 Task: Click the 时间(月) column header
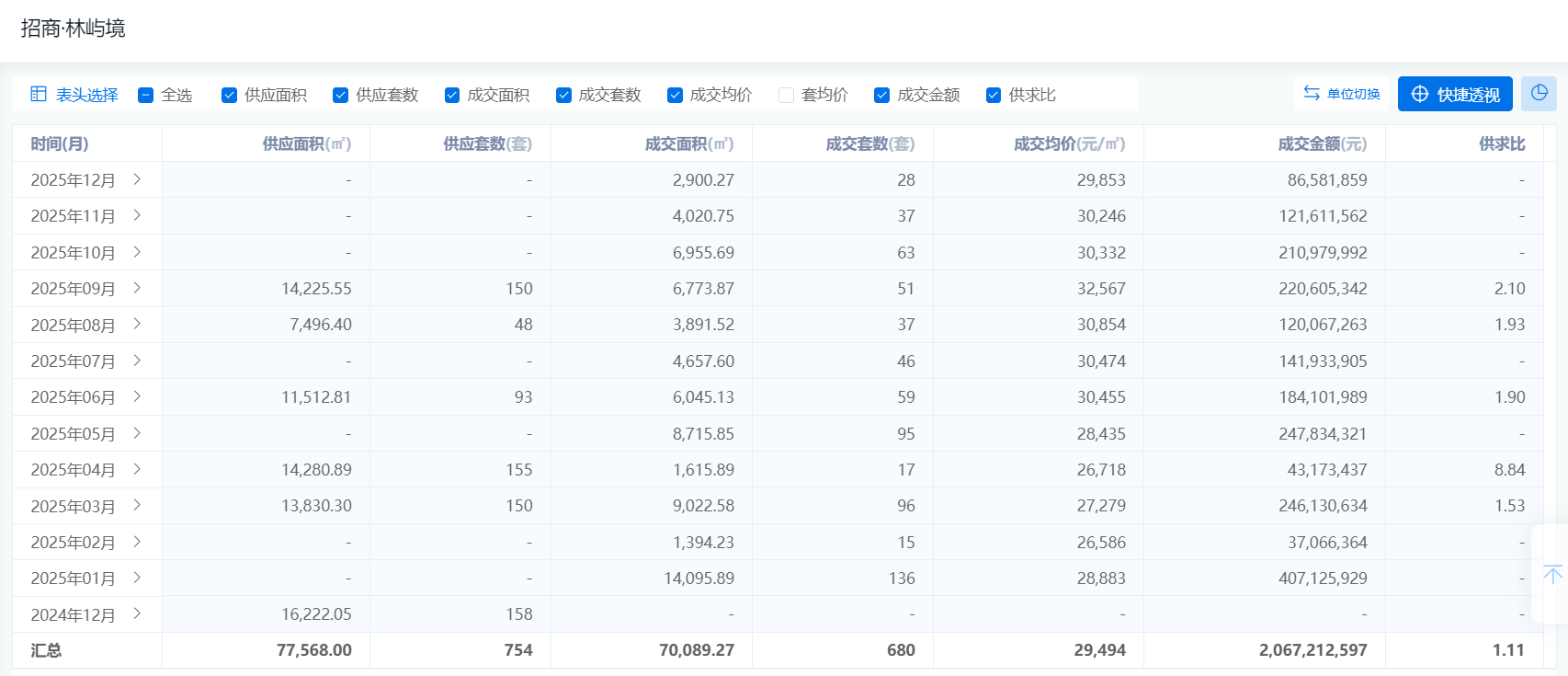(60, 143)
